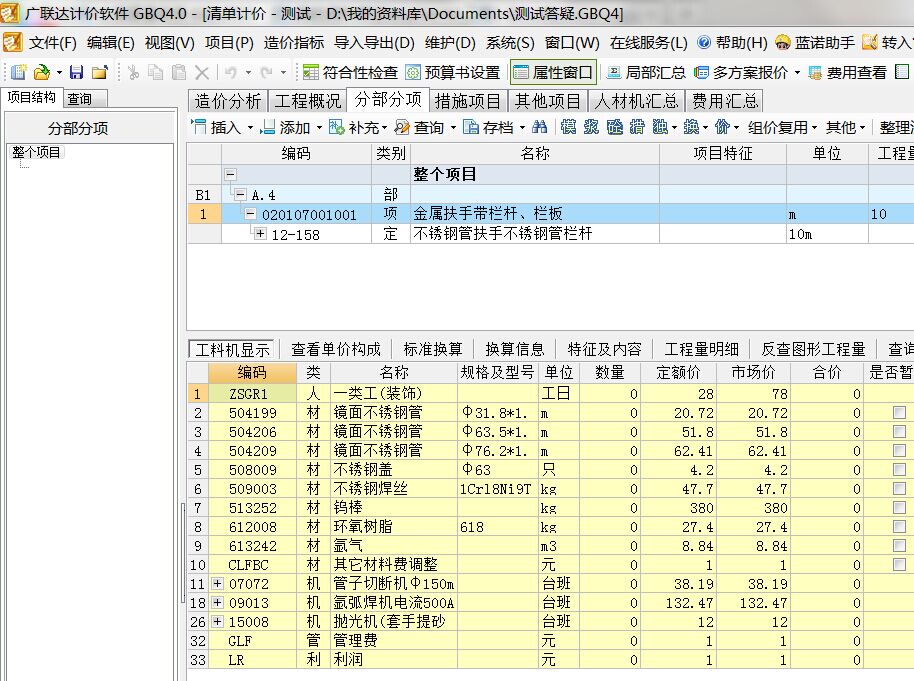Tick checkbox in 环氧树脂 row

(899, 526)
